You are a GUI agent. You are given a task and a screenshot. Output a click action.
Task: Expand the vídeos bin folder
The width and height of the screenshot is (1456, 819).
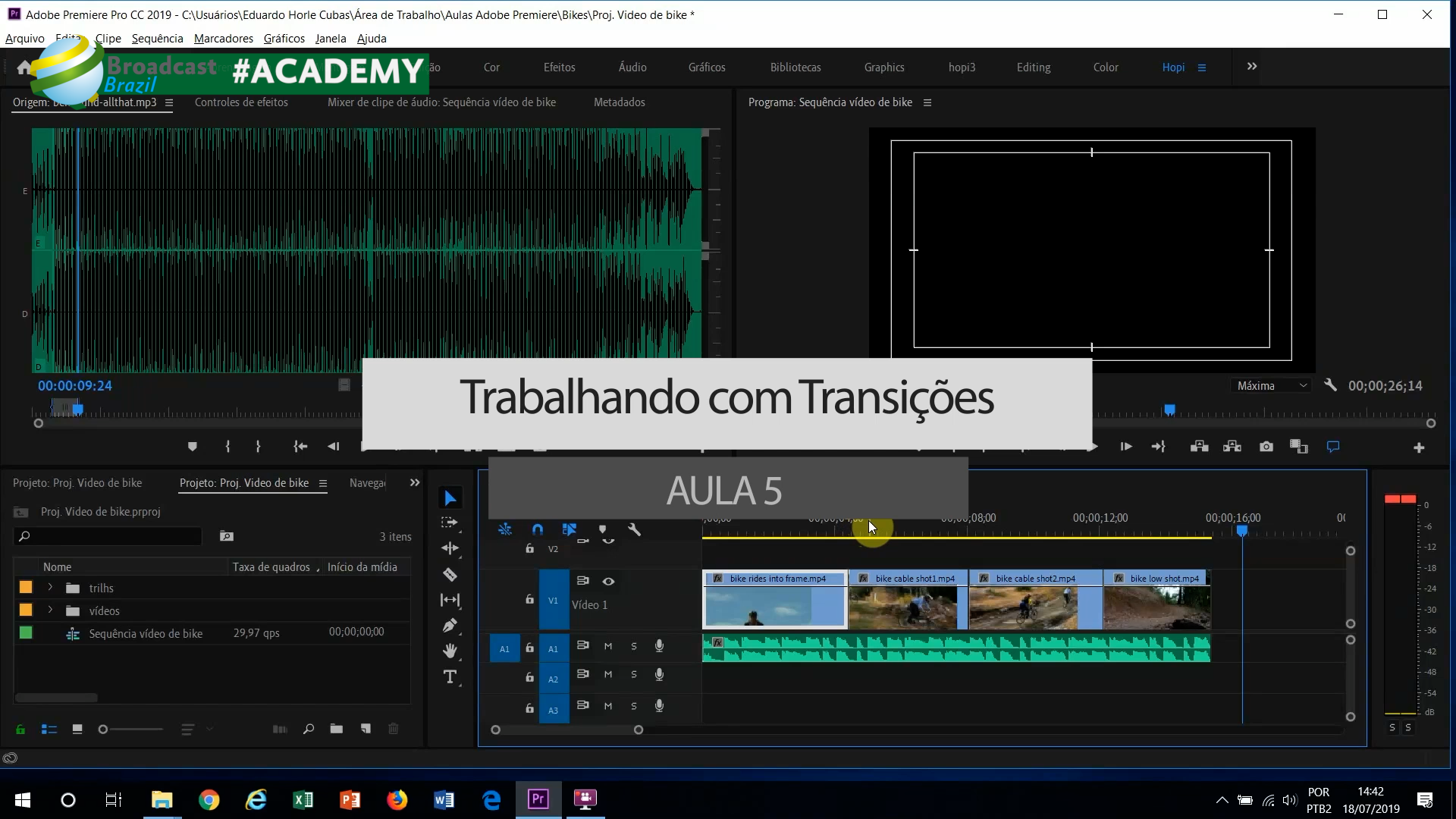(x=50, y=610)
